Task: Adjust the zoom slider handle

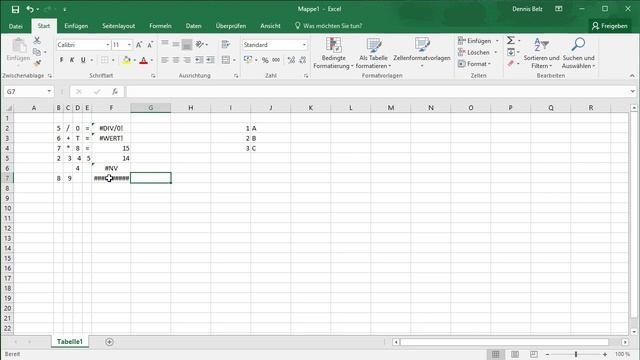Action: (576, 354)
